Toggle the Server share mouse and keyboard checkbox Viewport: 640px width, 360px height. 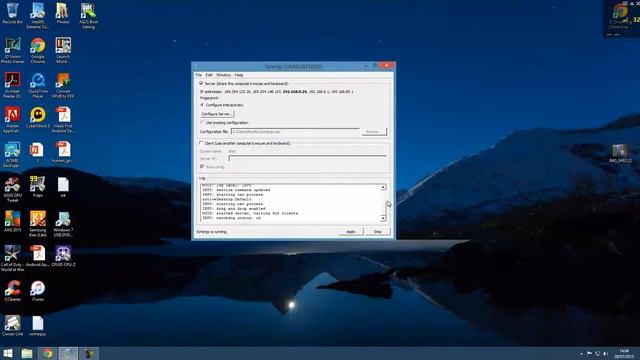201,83
